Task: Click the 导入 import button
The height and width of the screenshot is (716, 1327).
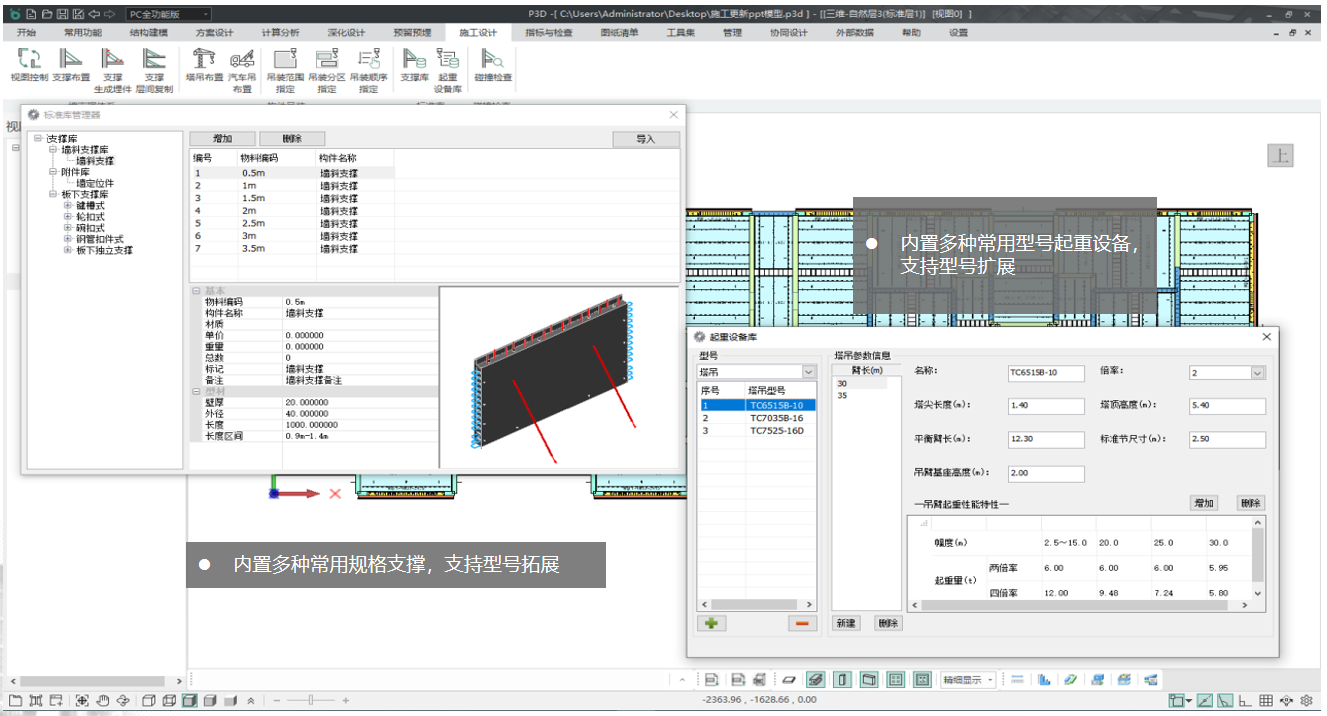Action: click(645, 139)
